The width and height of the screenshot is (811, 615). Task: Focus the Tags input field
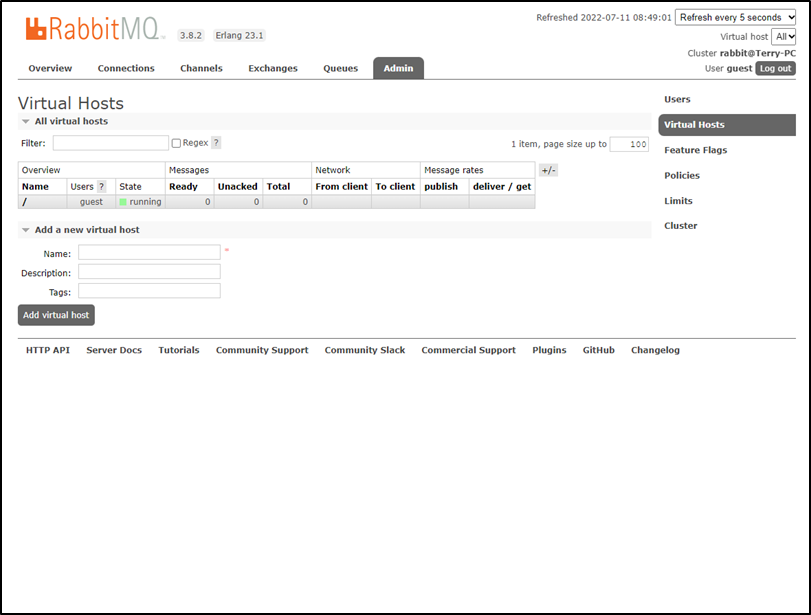point(149,291)
